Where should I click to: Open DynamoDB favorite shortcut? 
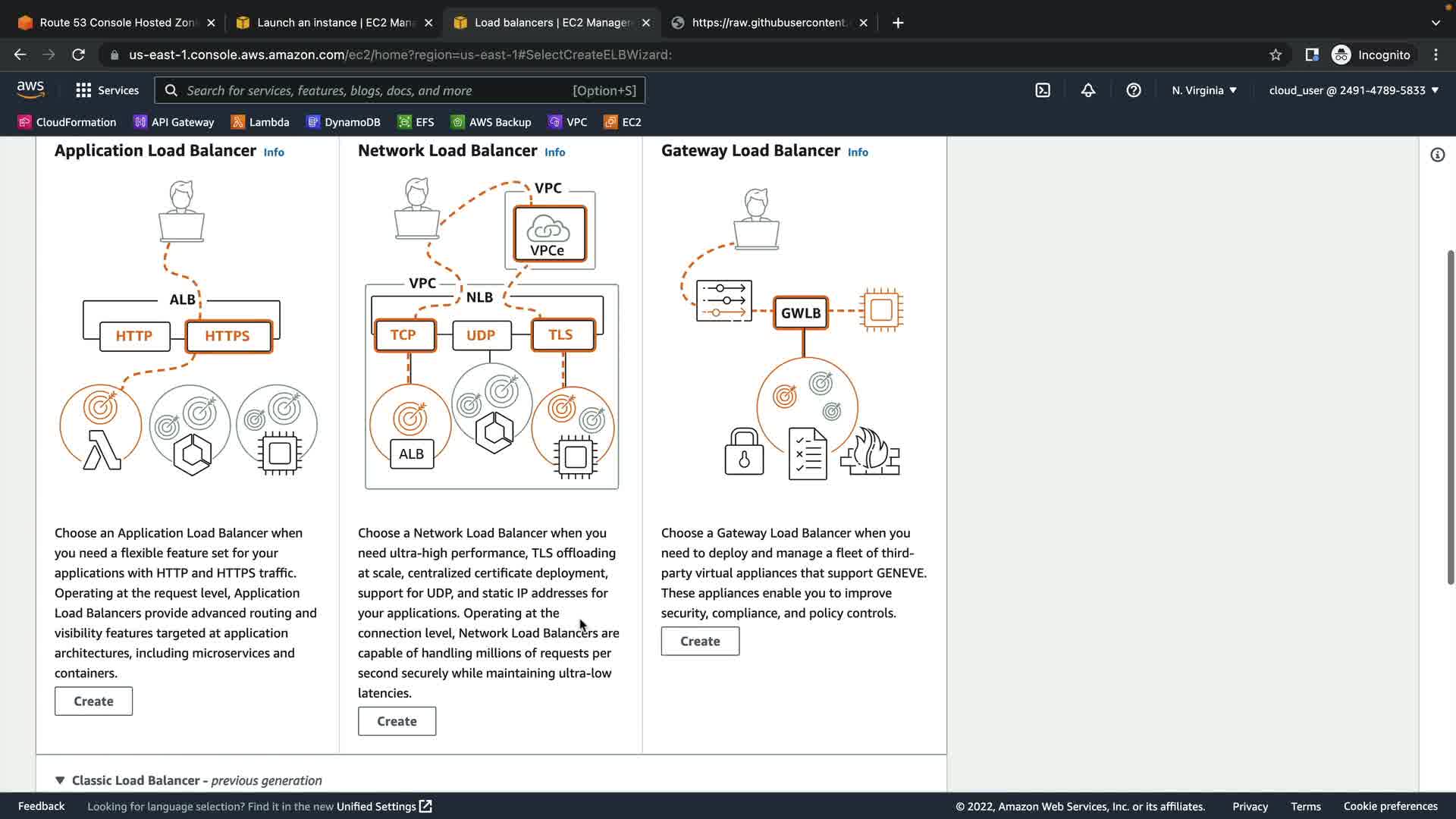click(x=344, y=122)
